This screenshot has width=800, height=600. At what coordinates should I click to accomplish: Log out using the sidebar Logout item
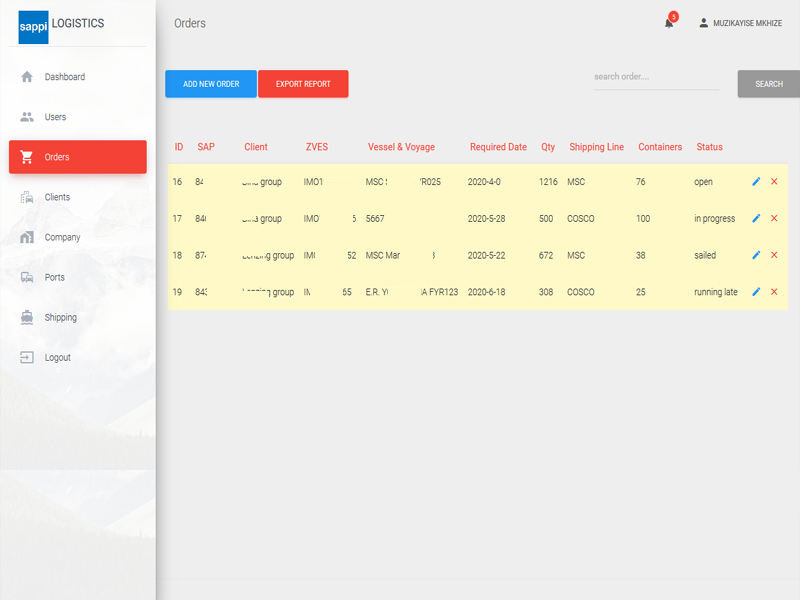coord(57,357)
